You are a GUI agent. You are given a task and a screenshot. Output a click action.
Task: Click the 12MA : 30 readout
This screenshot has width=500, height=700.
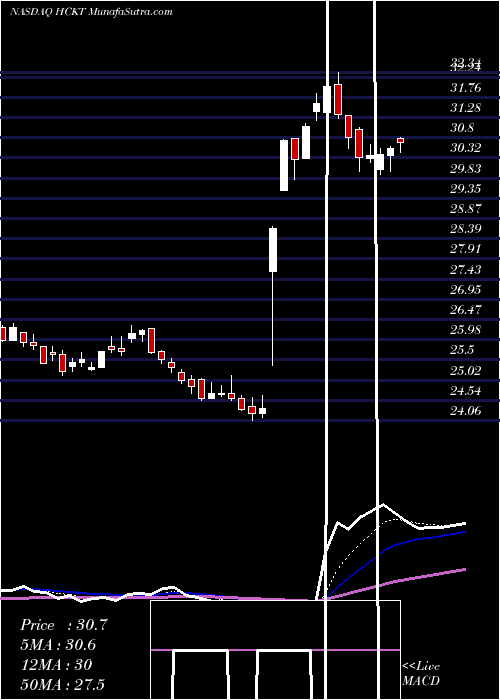56,665
